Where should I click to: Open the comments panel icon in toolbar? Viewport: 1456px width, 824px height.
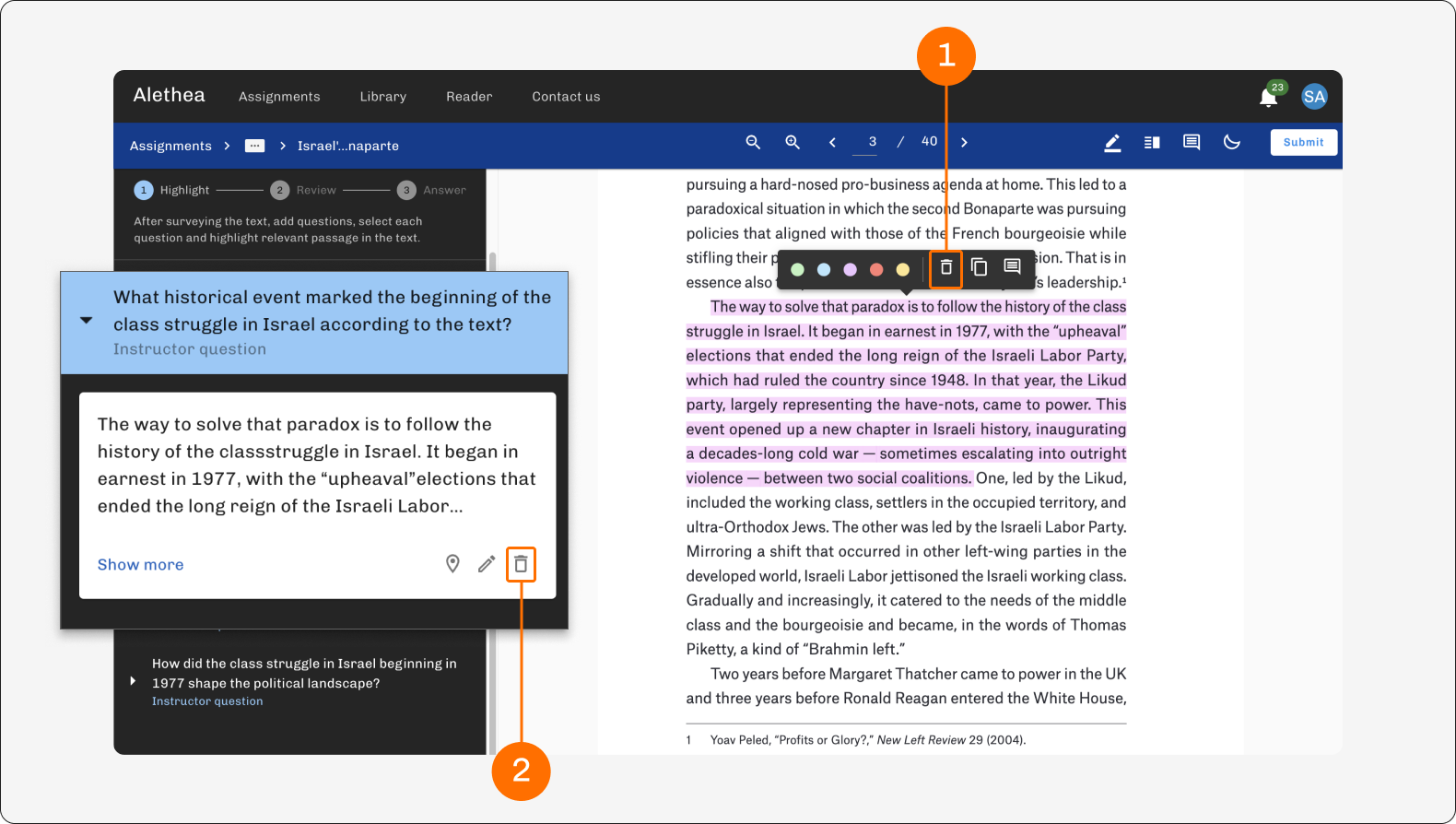[x=1192, y=142]
